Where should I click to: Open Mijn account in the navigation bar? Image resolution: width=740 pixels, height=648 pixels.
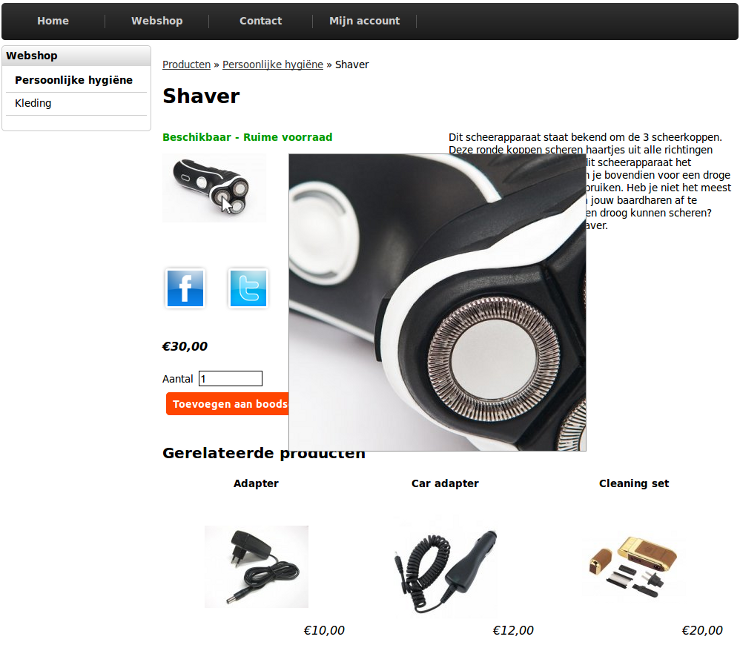tap(364, 21)
